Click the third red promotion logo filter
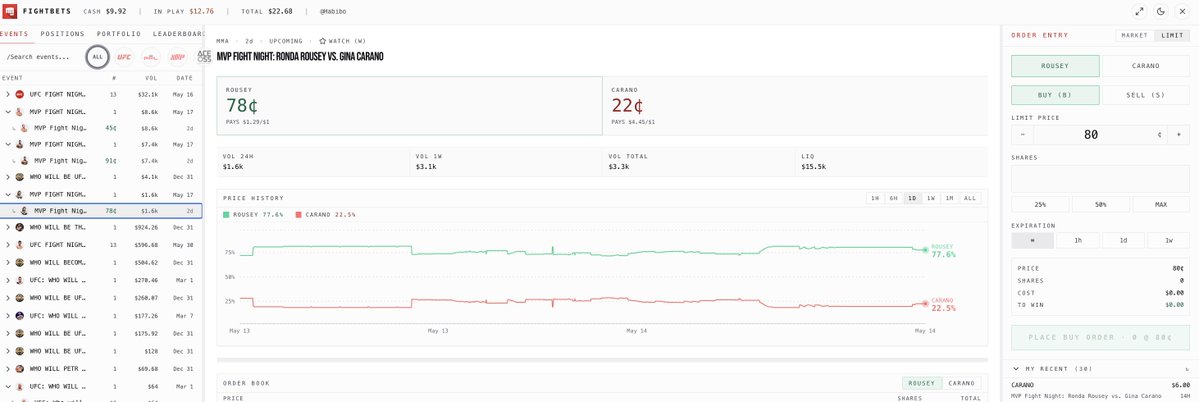The image size is (1199, 402). [x=177, y=57]
